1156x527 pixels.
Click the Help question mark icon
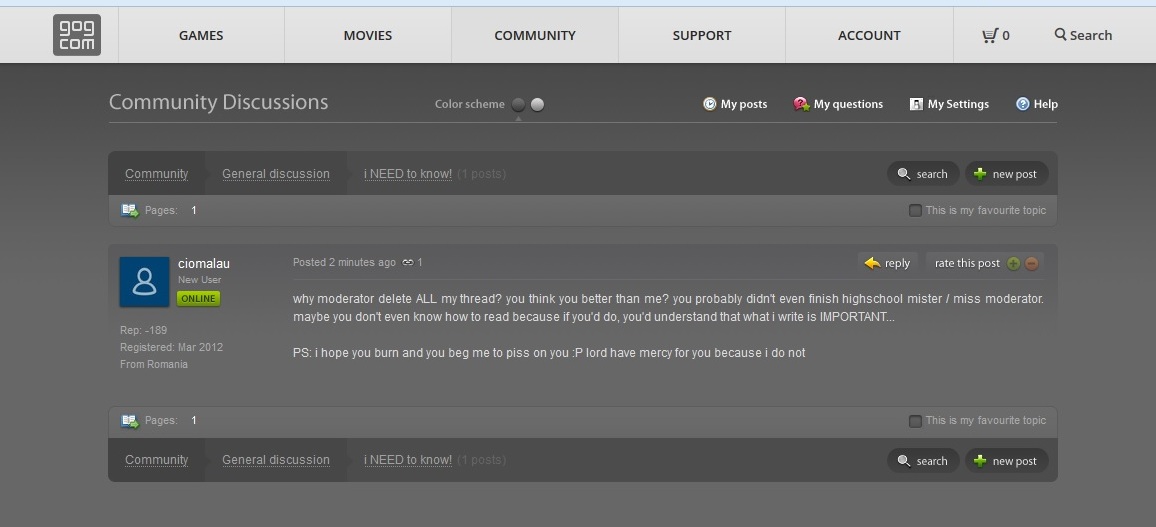tap(1023, 104)
